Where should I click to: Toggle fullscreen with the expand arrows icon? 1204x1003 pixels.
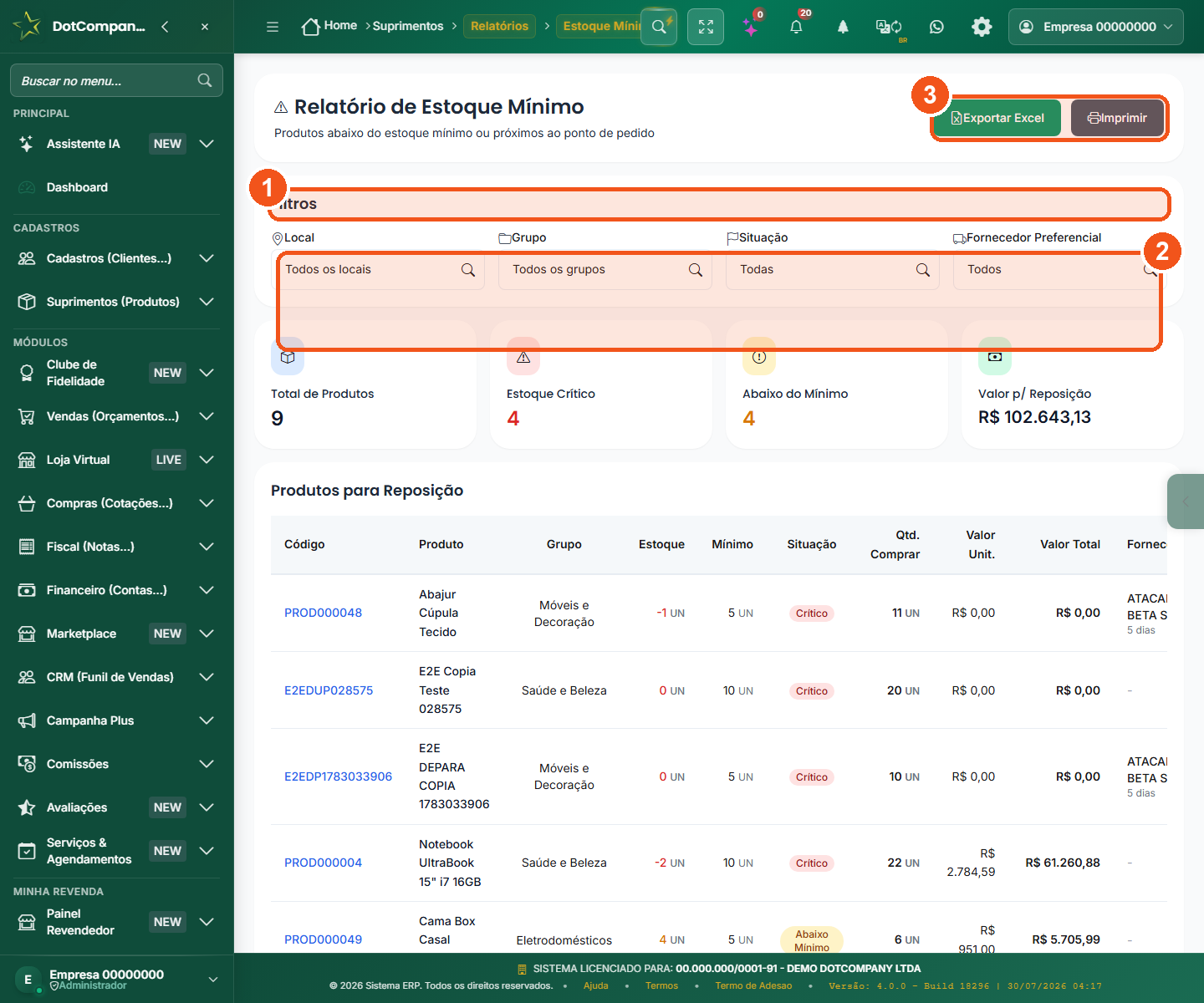[x=706, y=27]
